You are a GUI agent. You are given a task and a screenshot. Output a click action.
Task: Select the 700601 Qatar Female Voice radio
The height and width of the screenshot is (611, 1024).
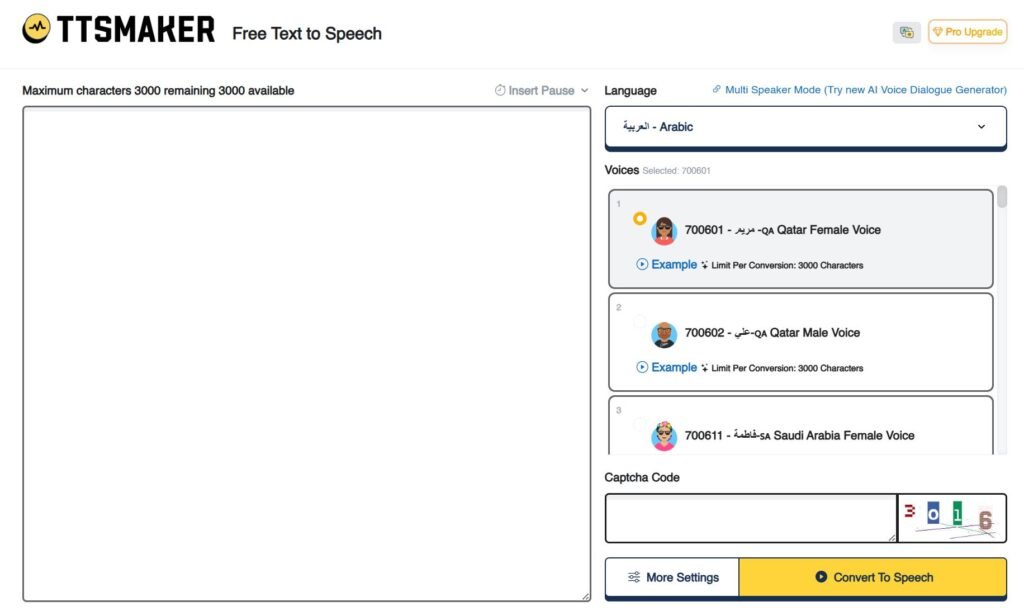tap(640, 218)
